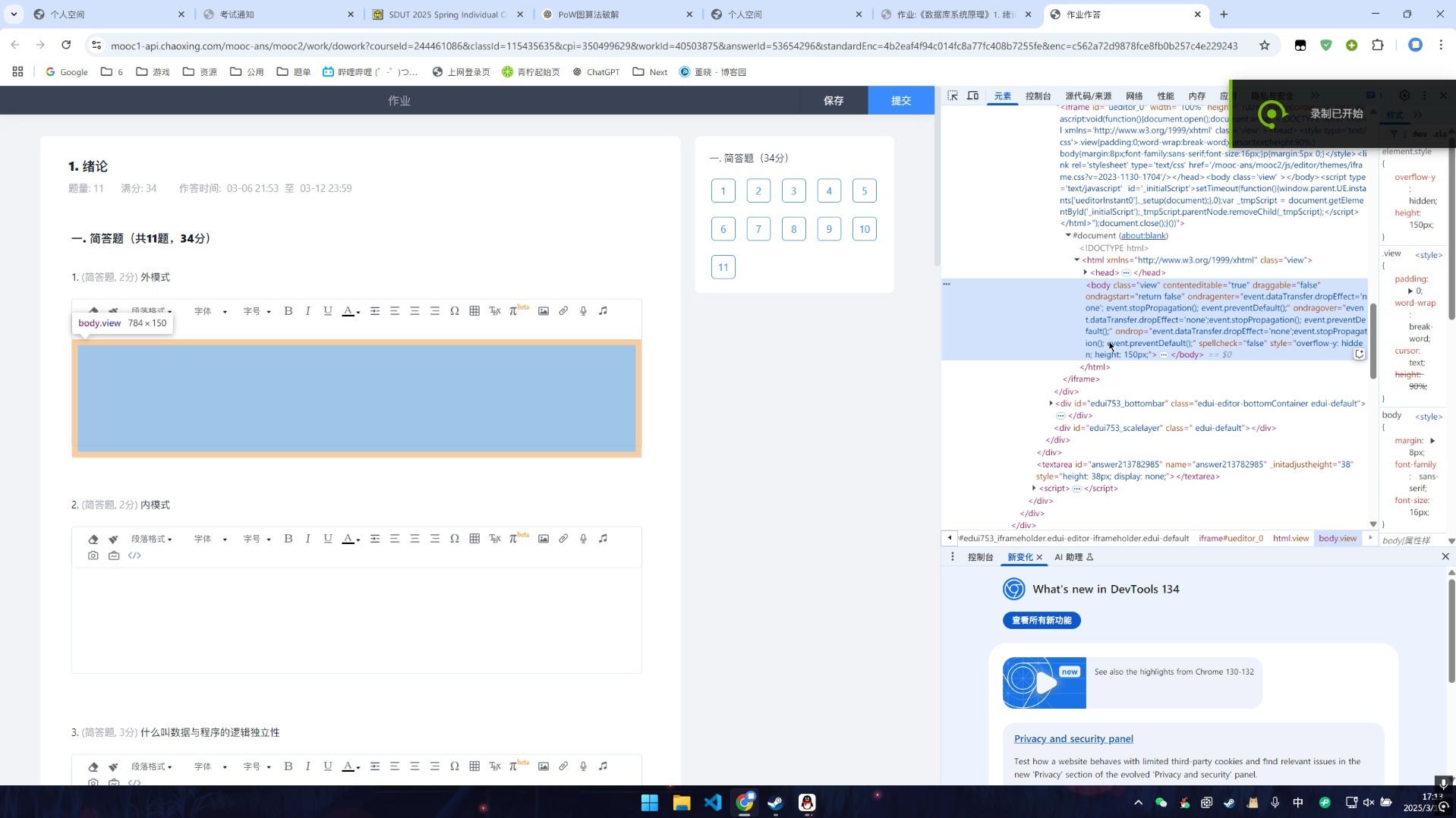Open the 字号 font size dropdown in question 2
1456x818 pixels.
tap(257, 539)
